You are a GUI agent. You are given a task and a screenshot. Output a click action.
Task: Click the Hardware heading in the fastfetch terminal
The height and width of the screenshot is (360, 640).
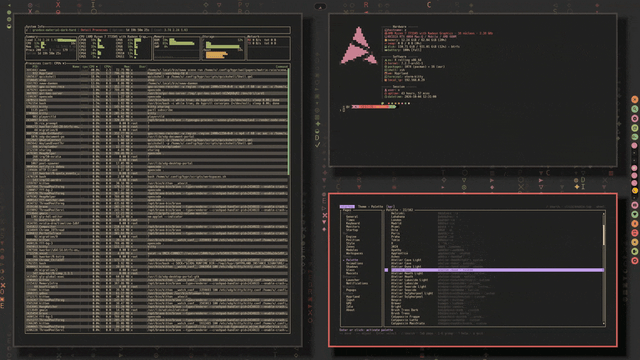click(x=399, y=27)
